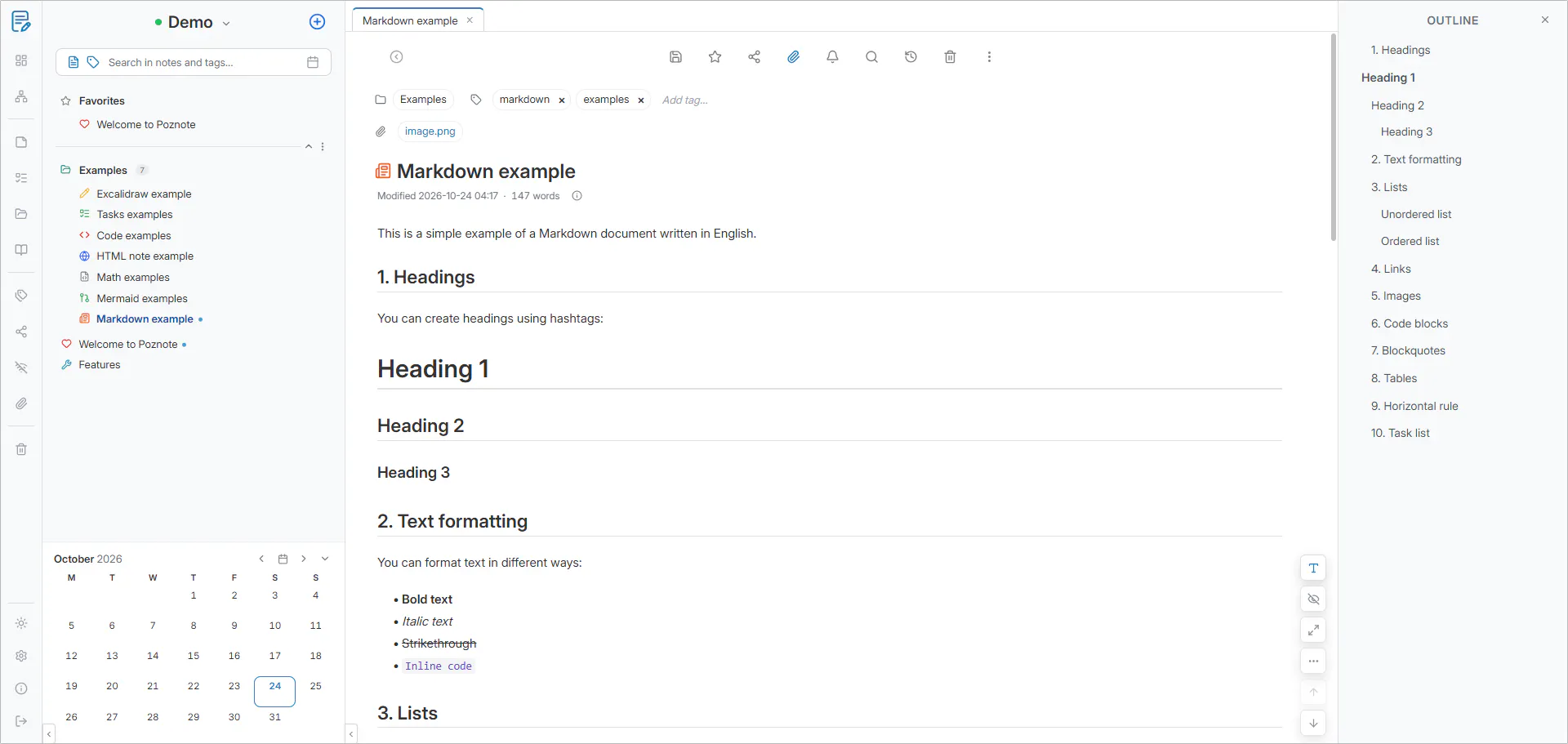This screenshot has width=1568, height=744.
Task: Click the note info icon next to word count
Action: (x=577, y=196)
